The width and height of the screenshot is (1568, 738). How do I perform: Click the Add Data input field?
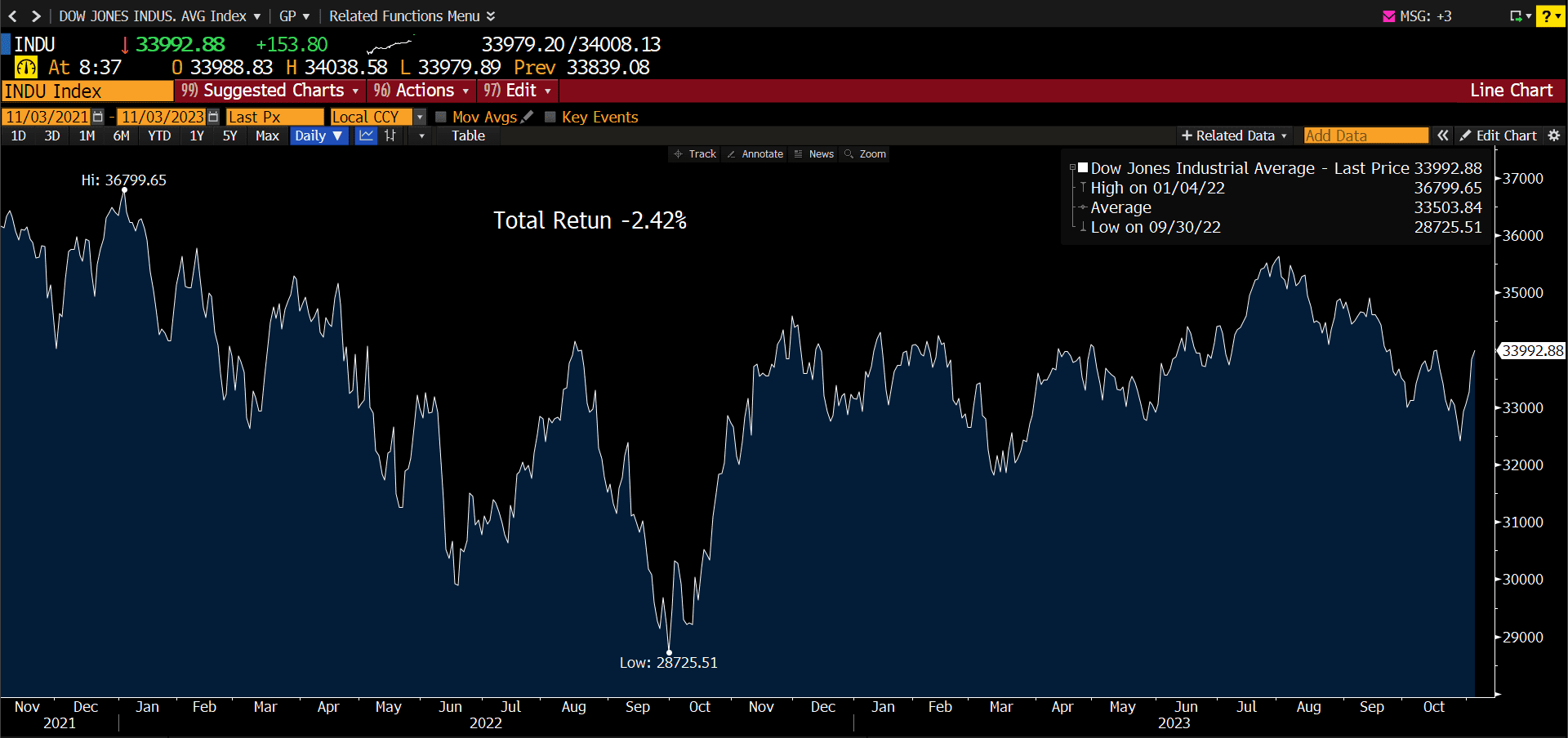tap(1365, 136)
